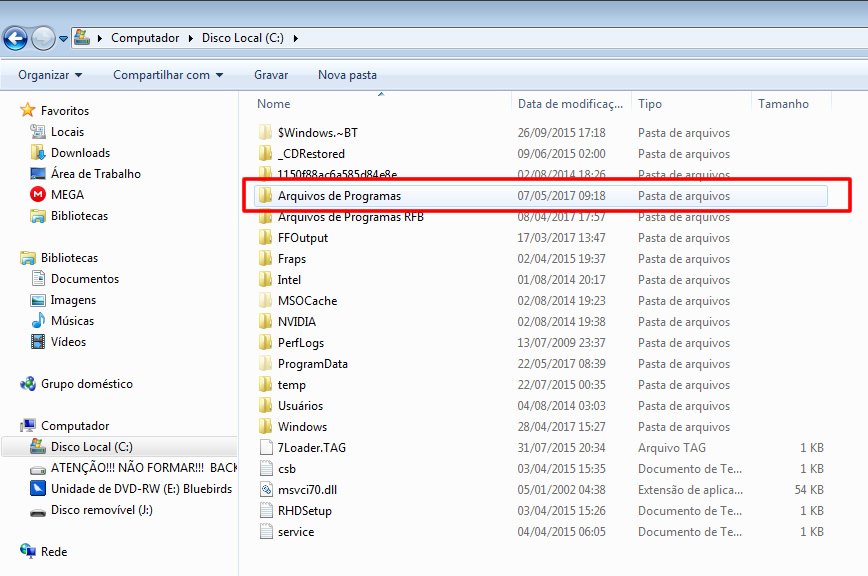Click the Arquivo TAG type cell
The image size is (868, 576).
point(671,448)
